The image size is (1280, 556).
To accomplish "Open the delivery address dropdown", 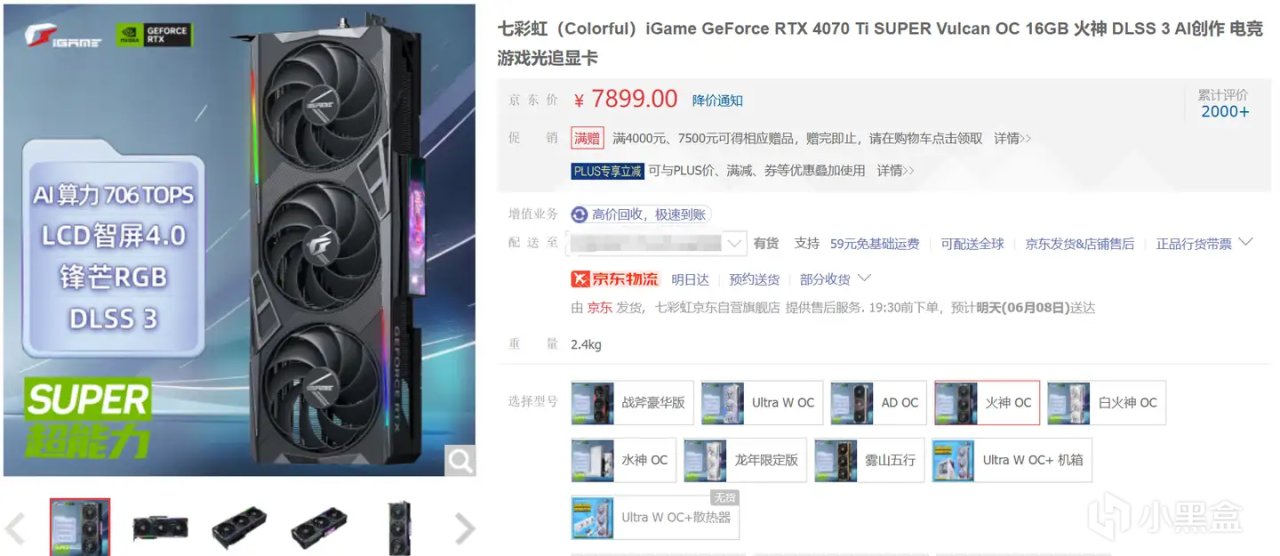I will tap(657, 243).
